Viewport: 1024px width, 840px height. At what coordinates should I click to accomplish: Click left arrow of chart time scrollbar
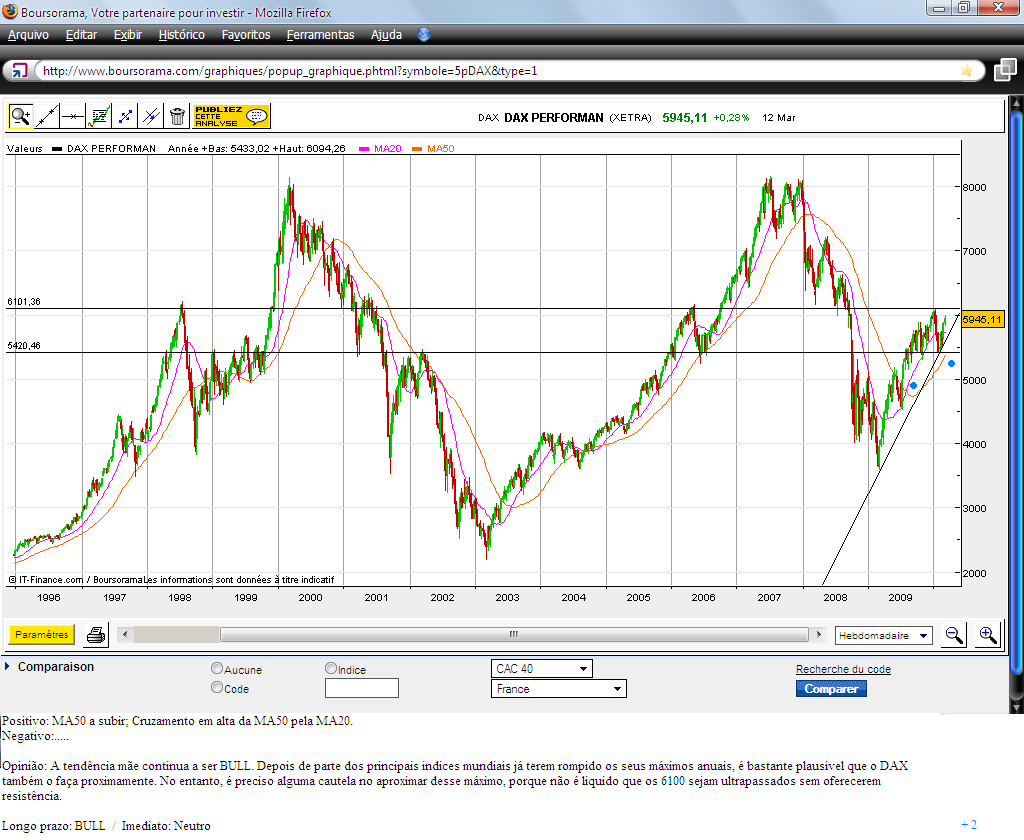click(125, 634)
